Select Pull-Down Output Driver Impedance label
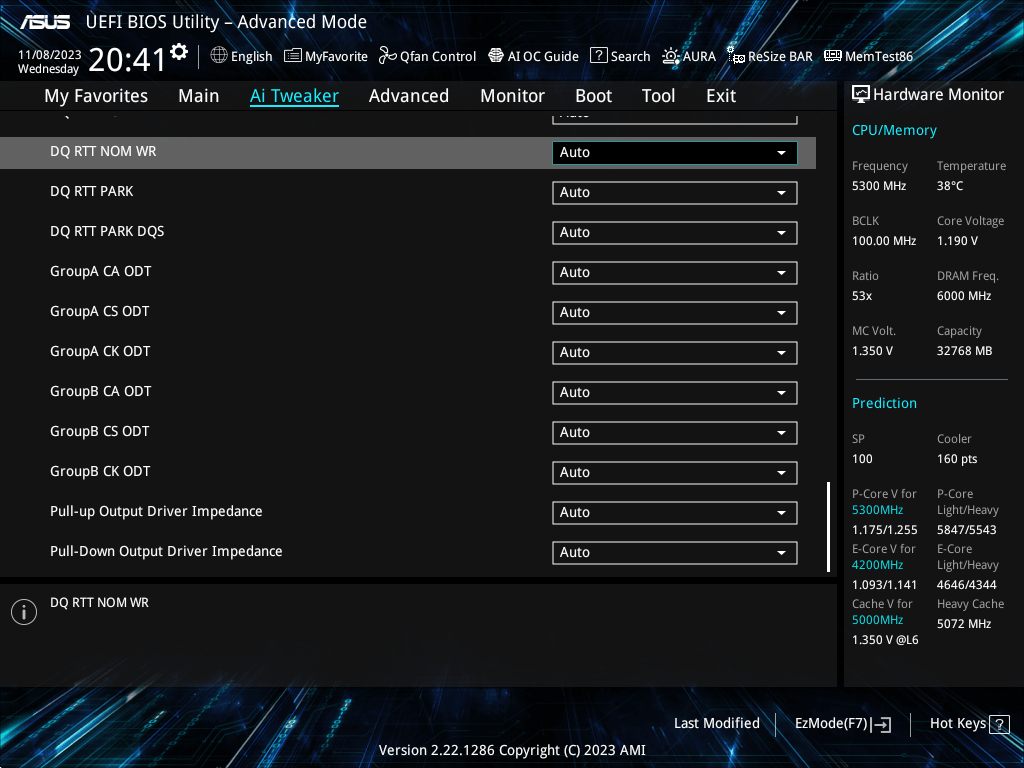The image size is (1024, 768). point(166,551)
